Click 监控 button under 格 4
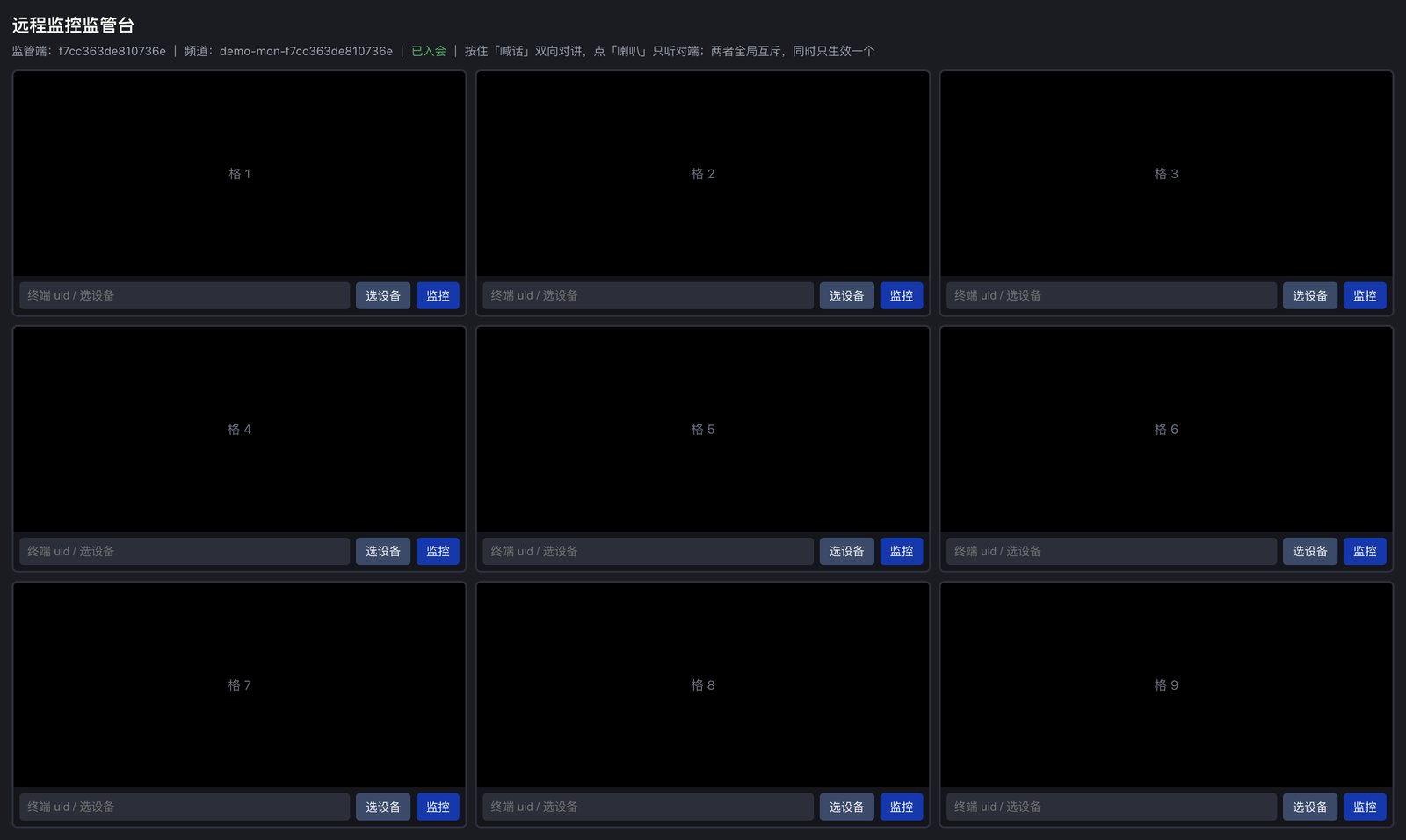 [x=438, y=551]
